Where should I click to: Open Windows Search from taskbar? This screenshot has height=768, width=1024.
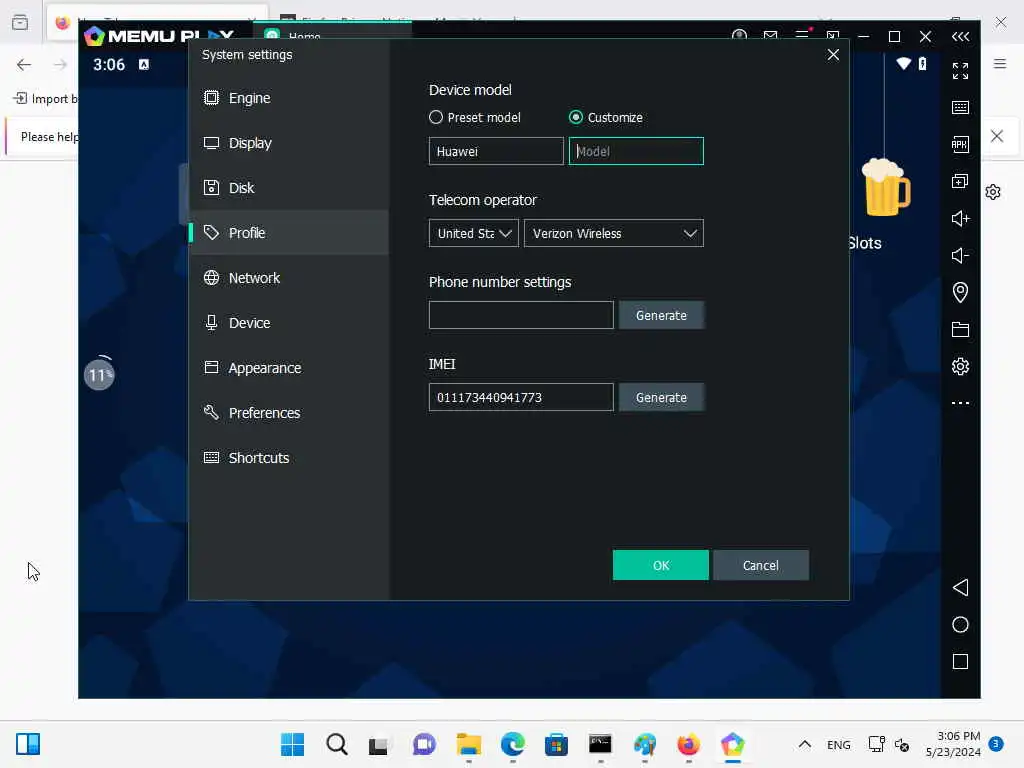(336, 744)
